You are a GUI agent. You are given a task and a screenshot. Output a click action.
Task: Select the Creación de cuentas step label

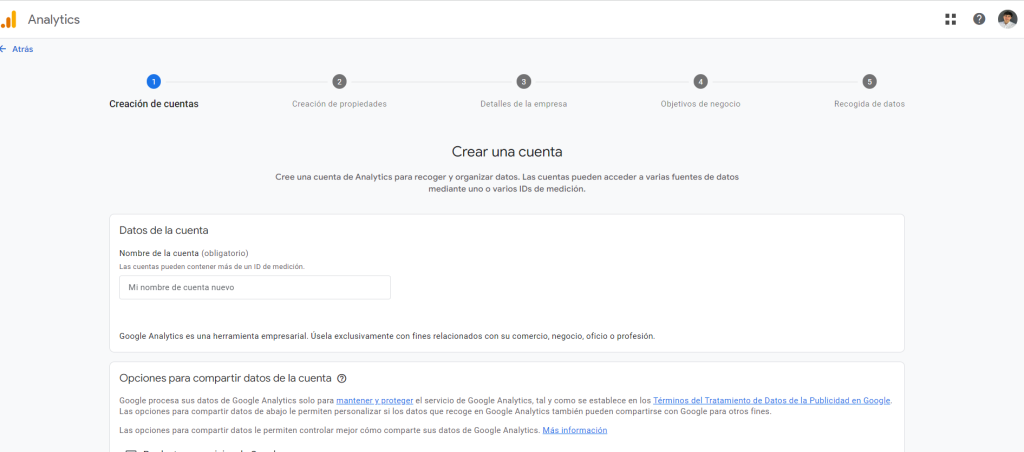[x=153, y=104]
